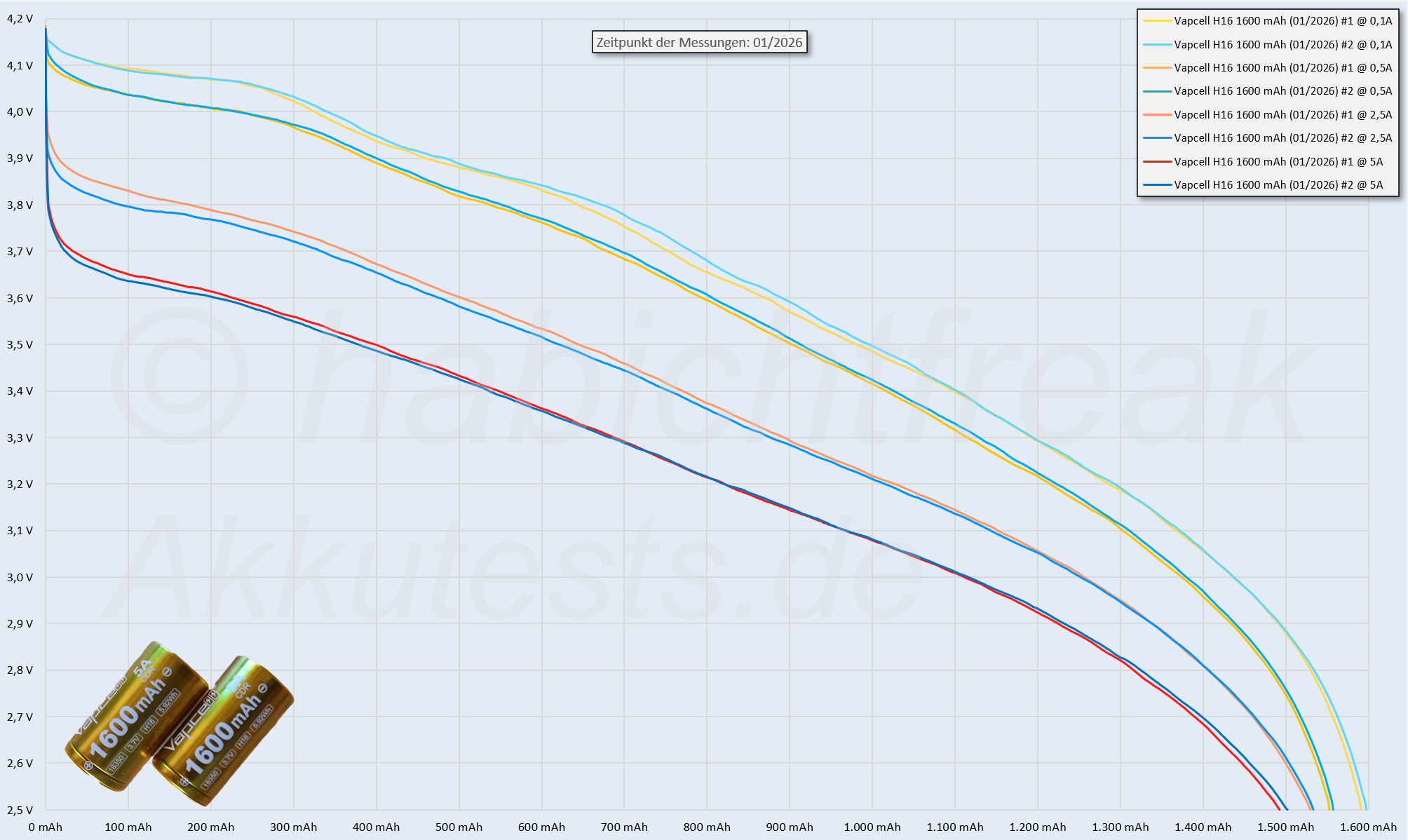
Task: Click the 3,7 V axis label
Action: click(x=20, y=252)
